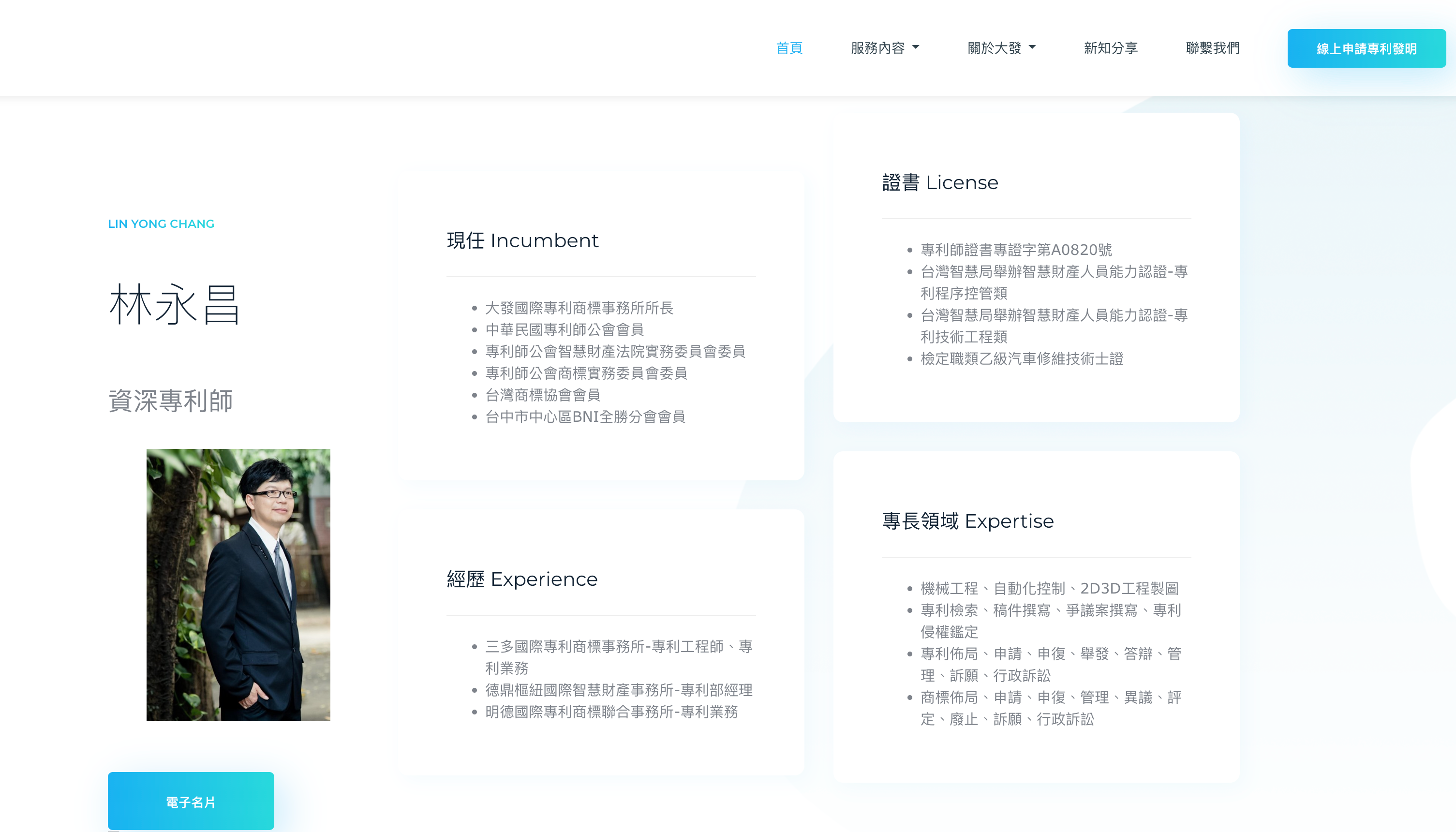Viewport: 1456px width, 832px height.
Task: Select the 專利程序控管類 certification item
Action: tap(1055, 282)
